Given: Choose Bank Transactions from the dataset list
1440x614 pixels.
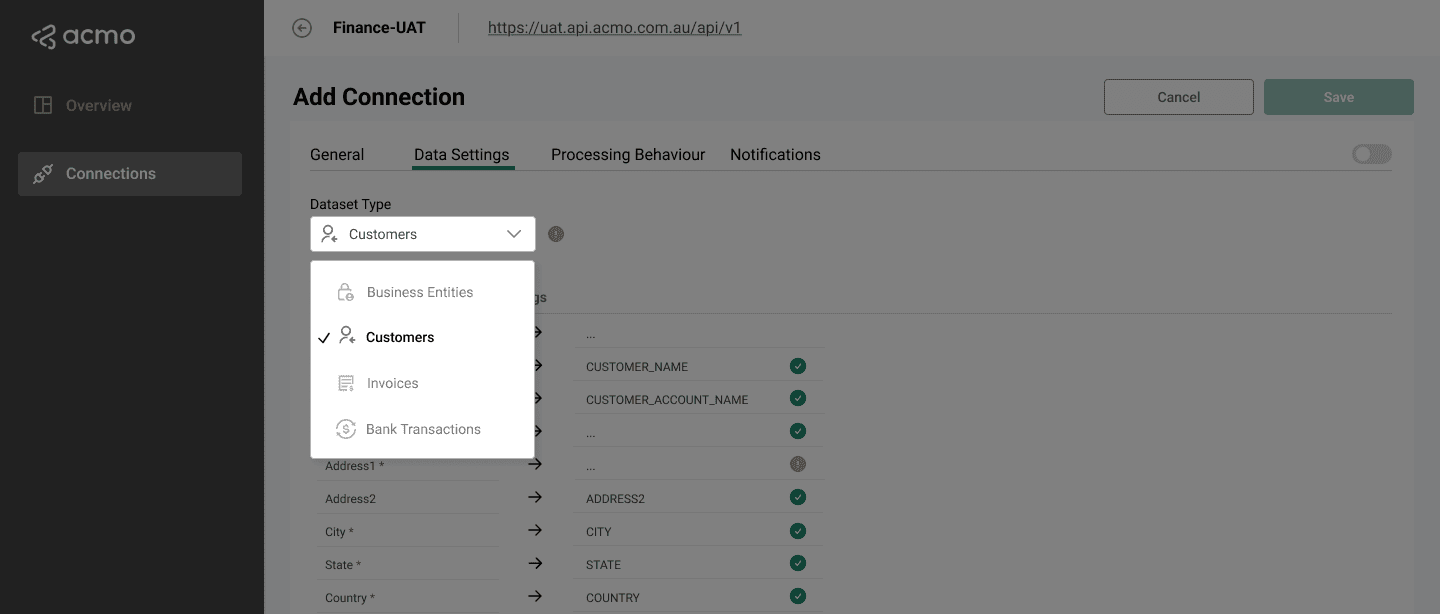Looking at the screenshot, I should click(x=423, y=428).
